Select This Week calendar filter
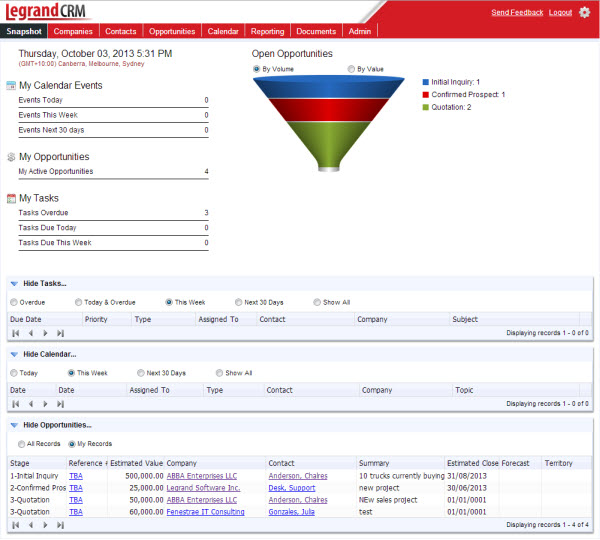 tap(71, 373)
